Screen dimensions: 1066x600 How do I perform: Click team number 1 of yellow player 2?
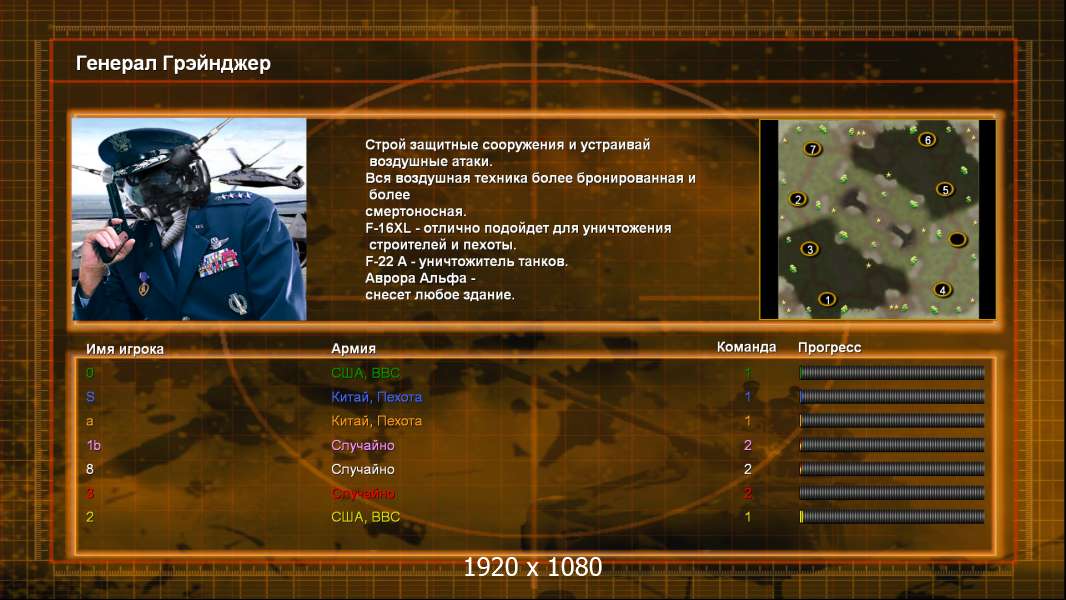(x=748, y=517)
